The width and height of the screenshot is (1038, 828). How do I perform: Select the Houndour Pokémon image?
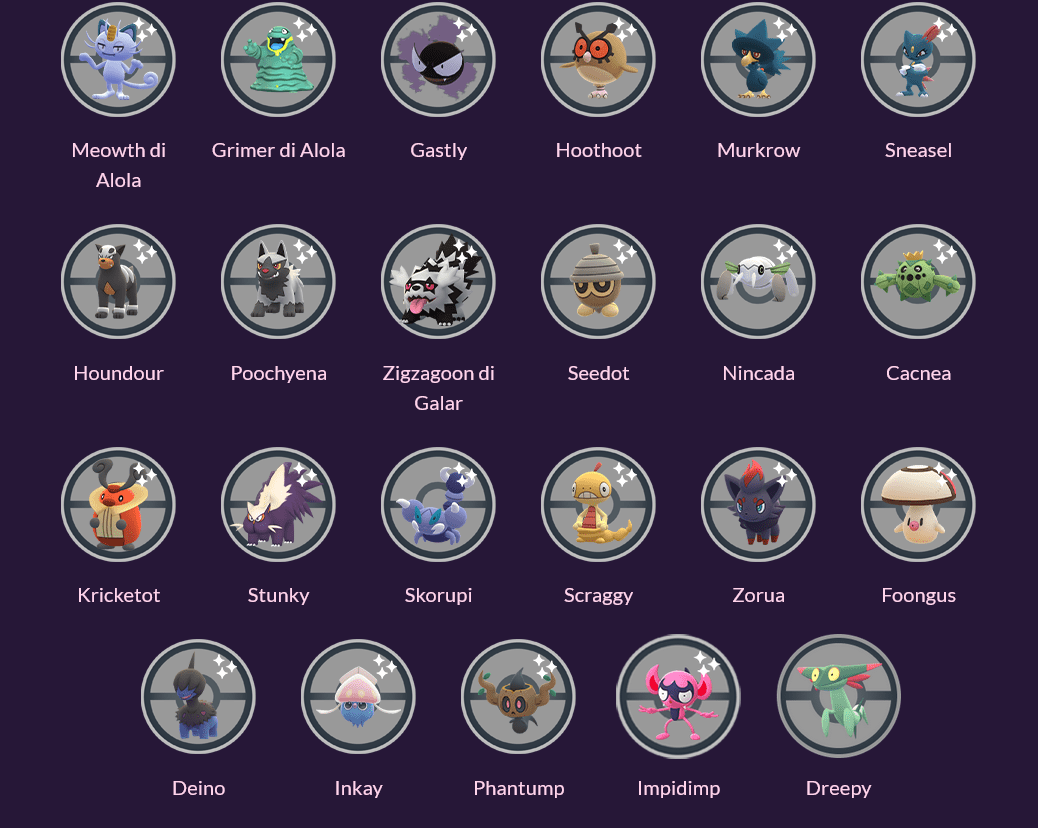coord(118,282)
